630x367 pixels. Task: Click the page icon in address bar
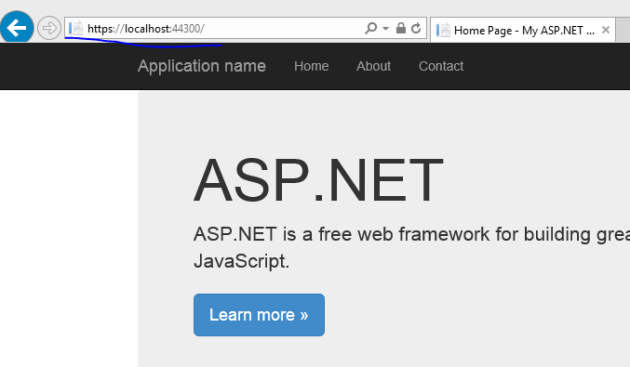[76, 28]
